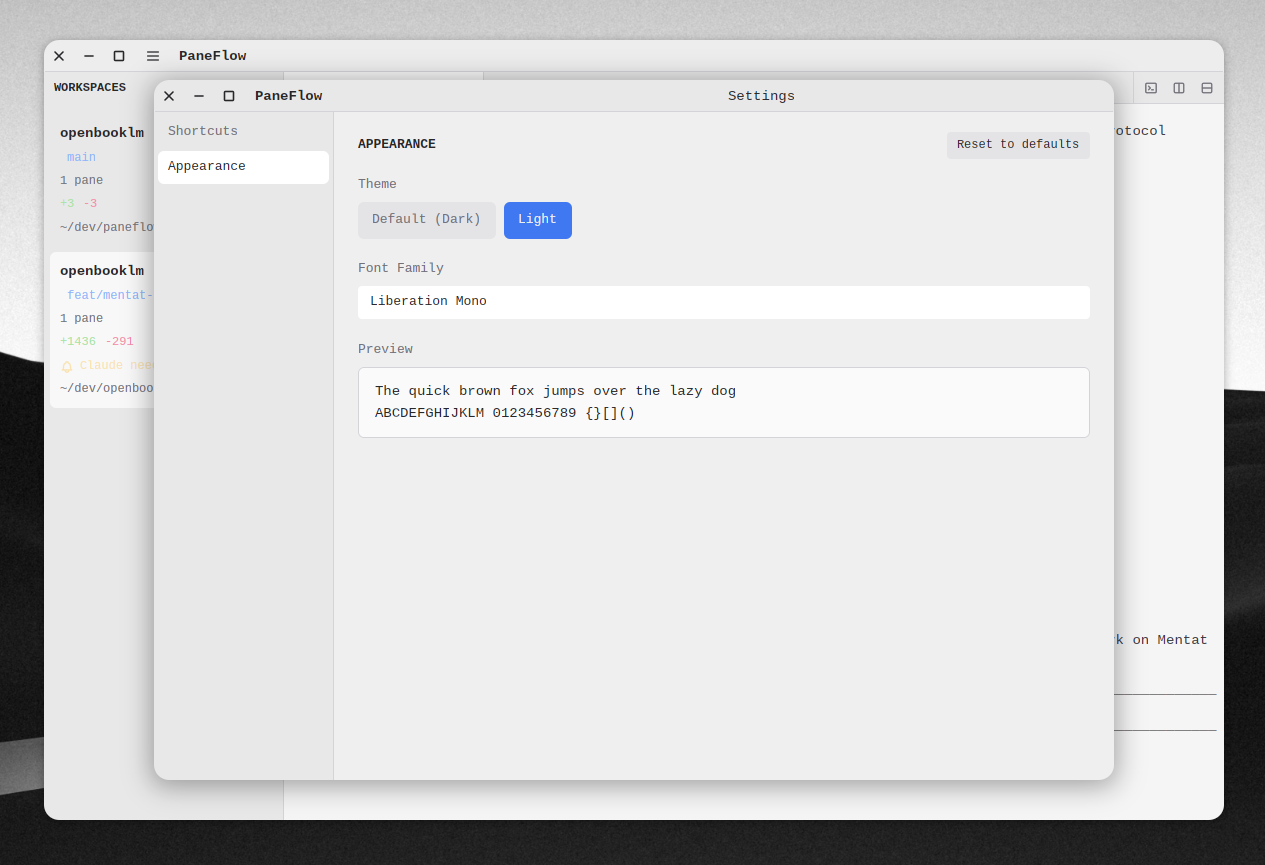The image size is (1265, 865).
Task: Click the WORKSPACES sidebar header
Action: [89, 87]
